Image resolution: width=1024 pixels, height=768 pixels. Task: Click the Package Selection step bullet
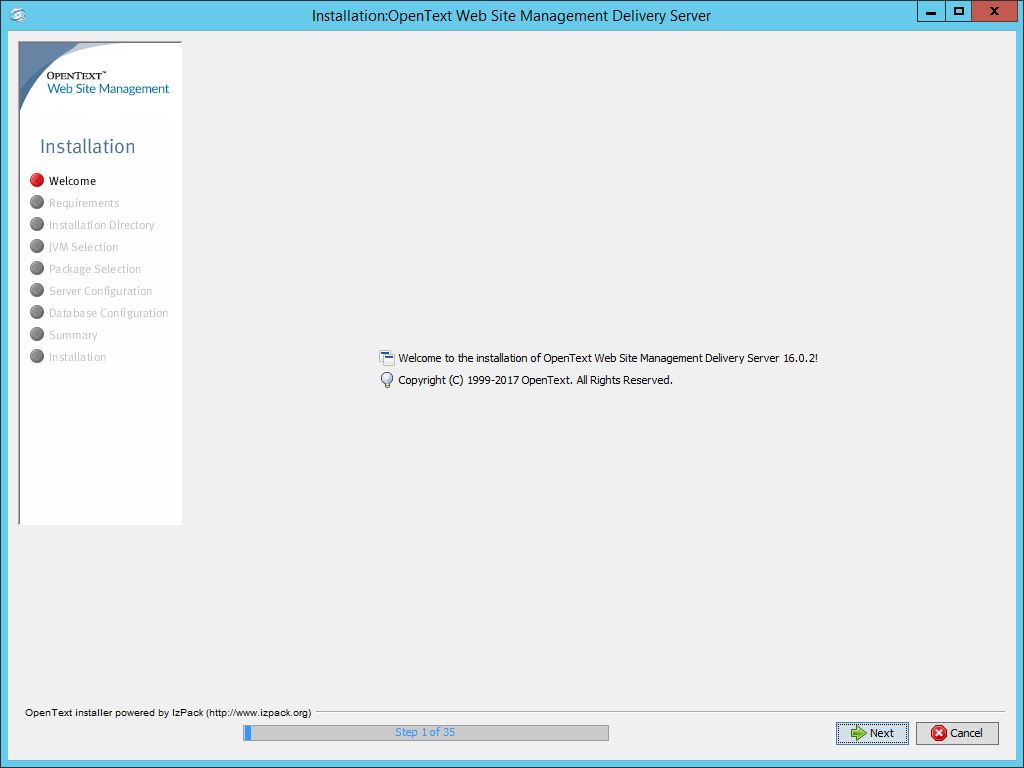pos(37,268)
